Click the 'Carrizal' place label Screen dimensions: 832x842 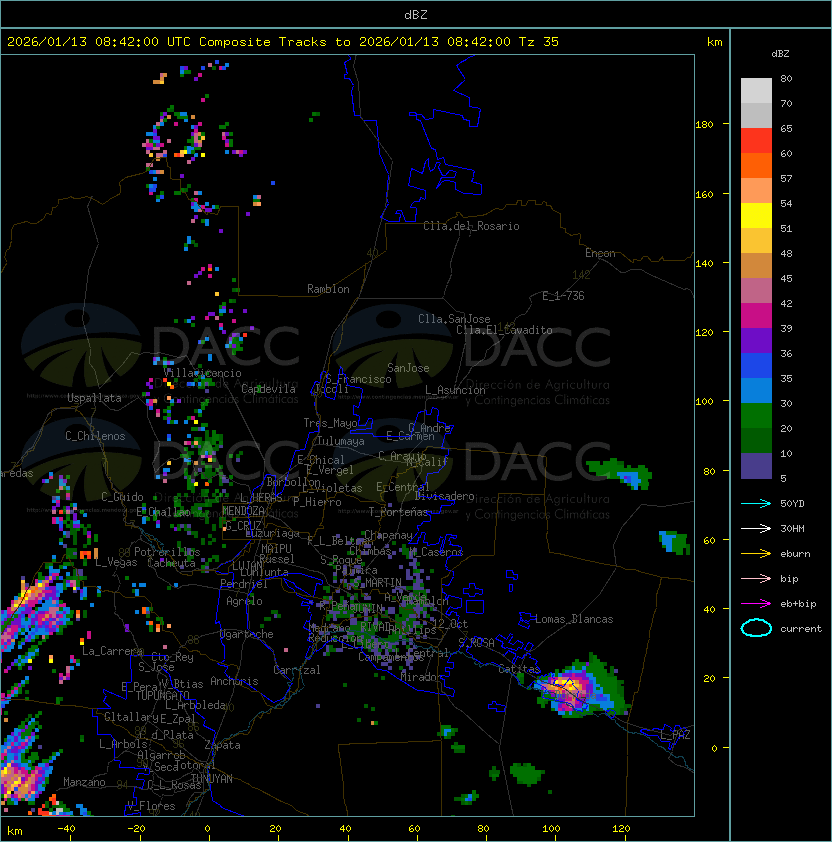(297, 670)
